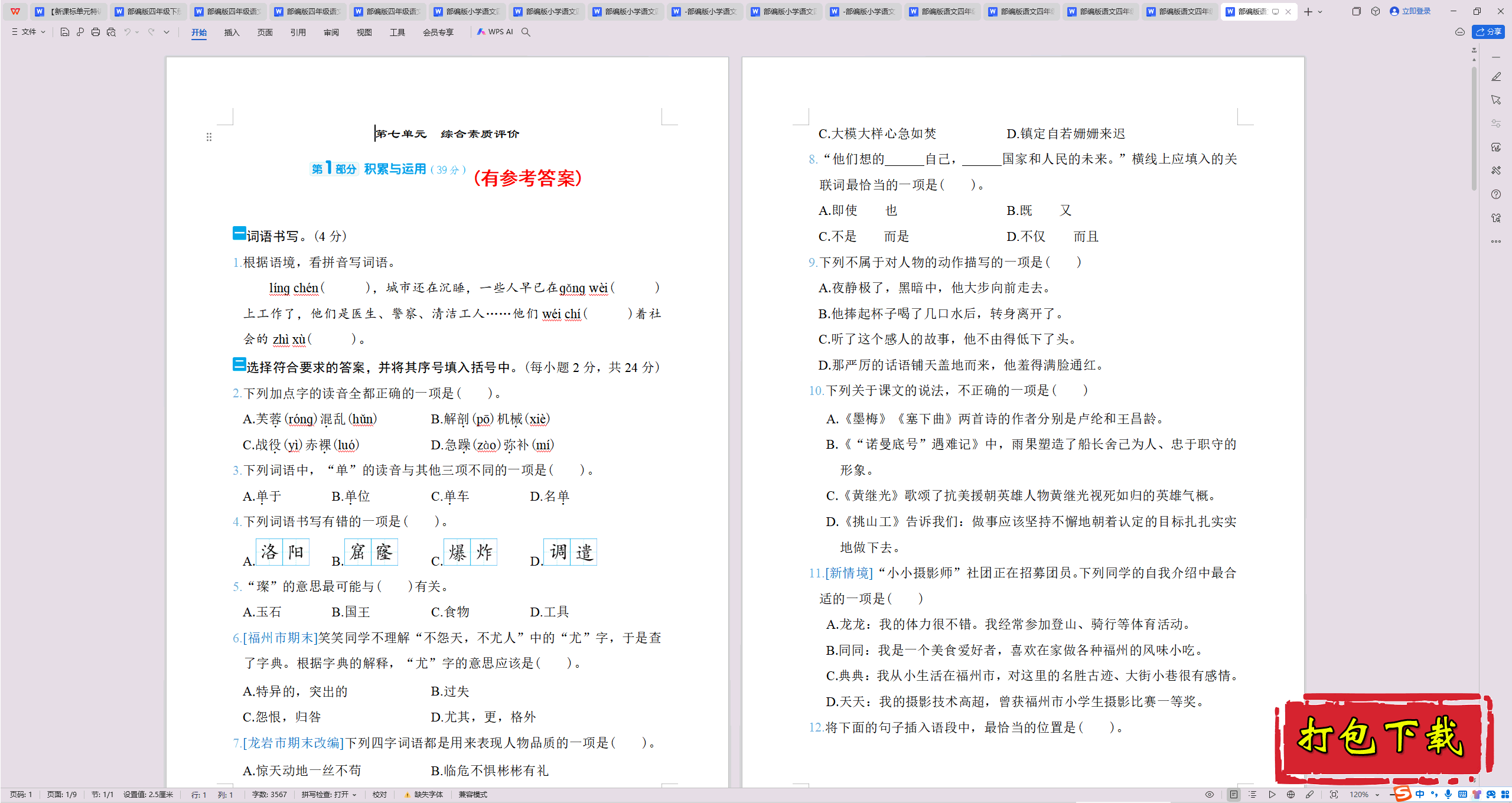Viewport: 1512px width, 803px height.
Task: Expand quick access toolbar customize chevron
Action: 167,32
